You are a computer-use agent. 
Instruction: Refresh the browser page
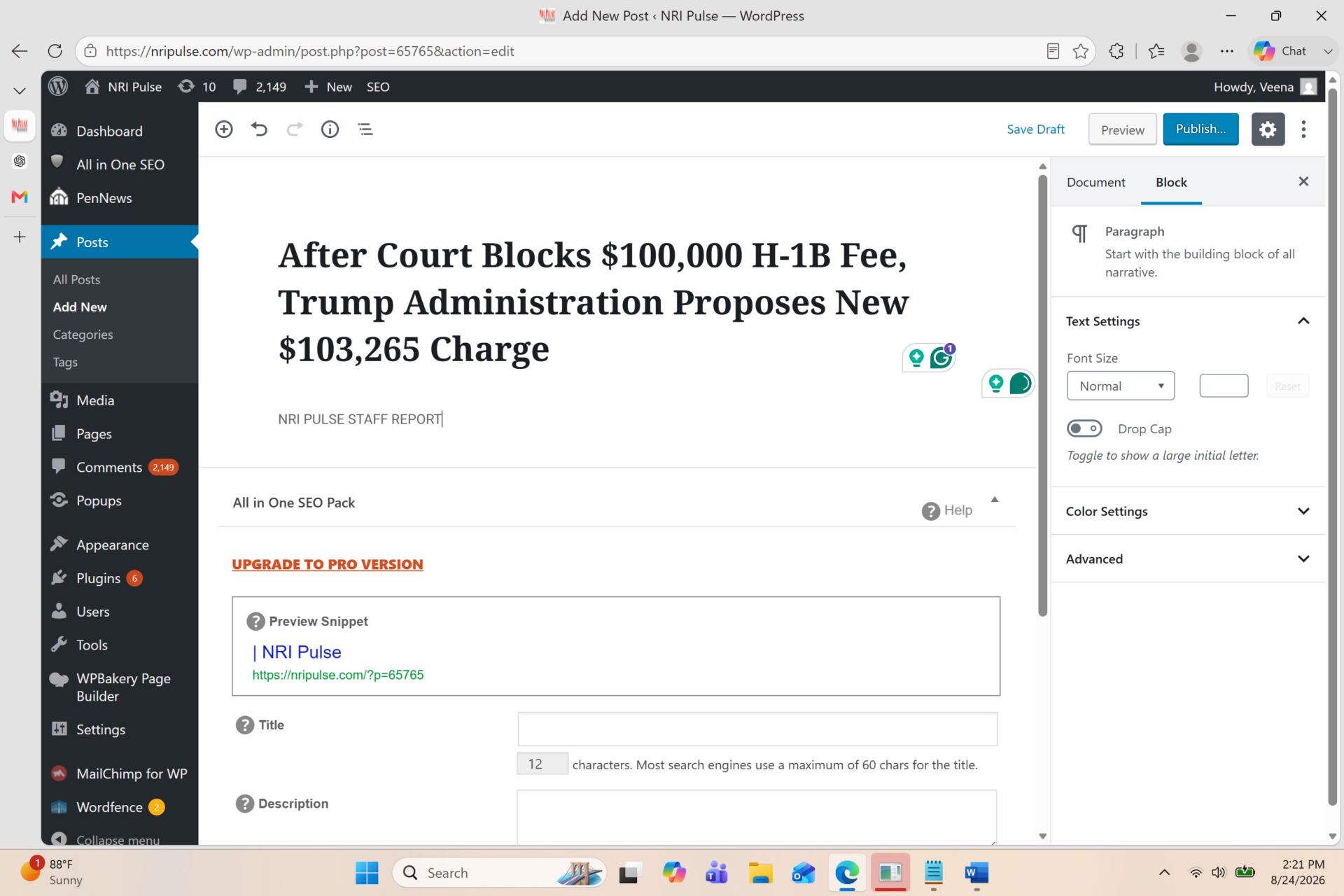[55, 51]
